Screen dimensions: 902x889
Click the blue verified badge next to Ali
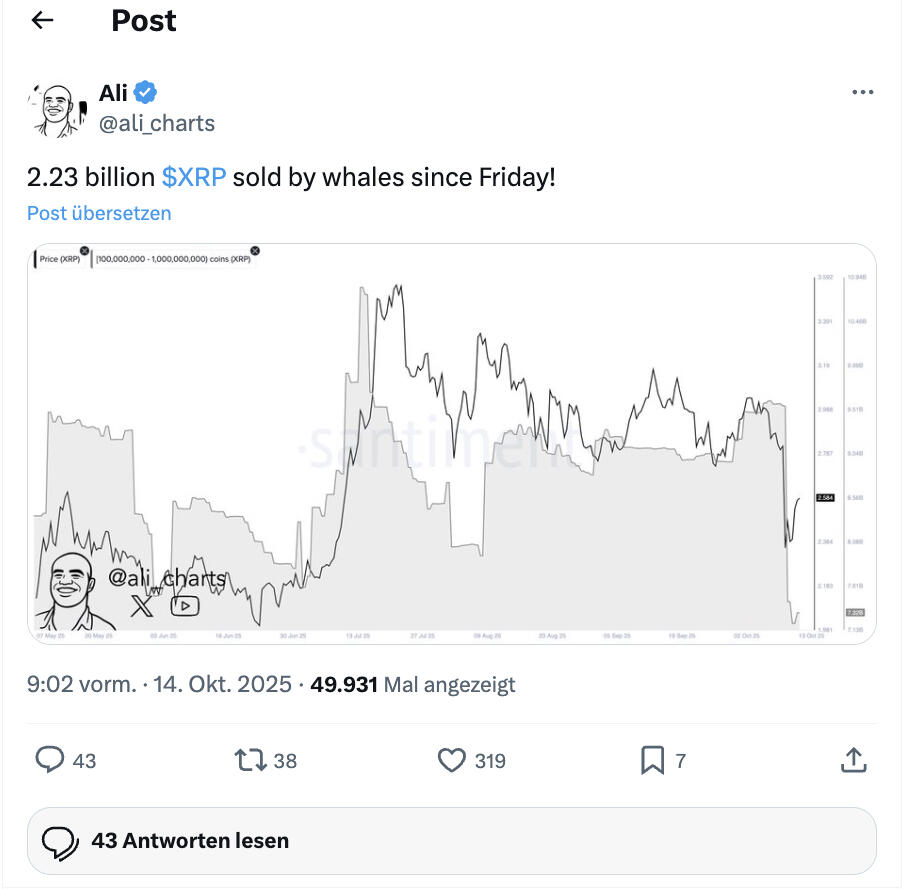146,93
